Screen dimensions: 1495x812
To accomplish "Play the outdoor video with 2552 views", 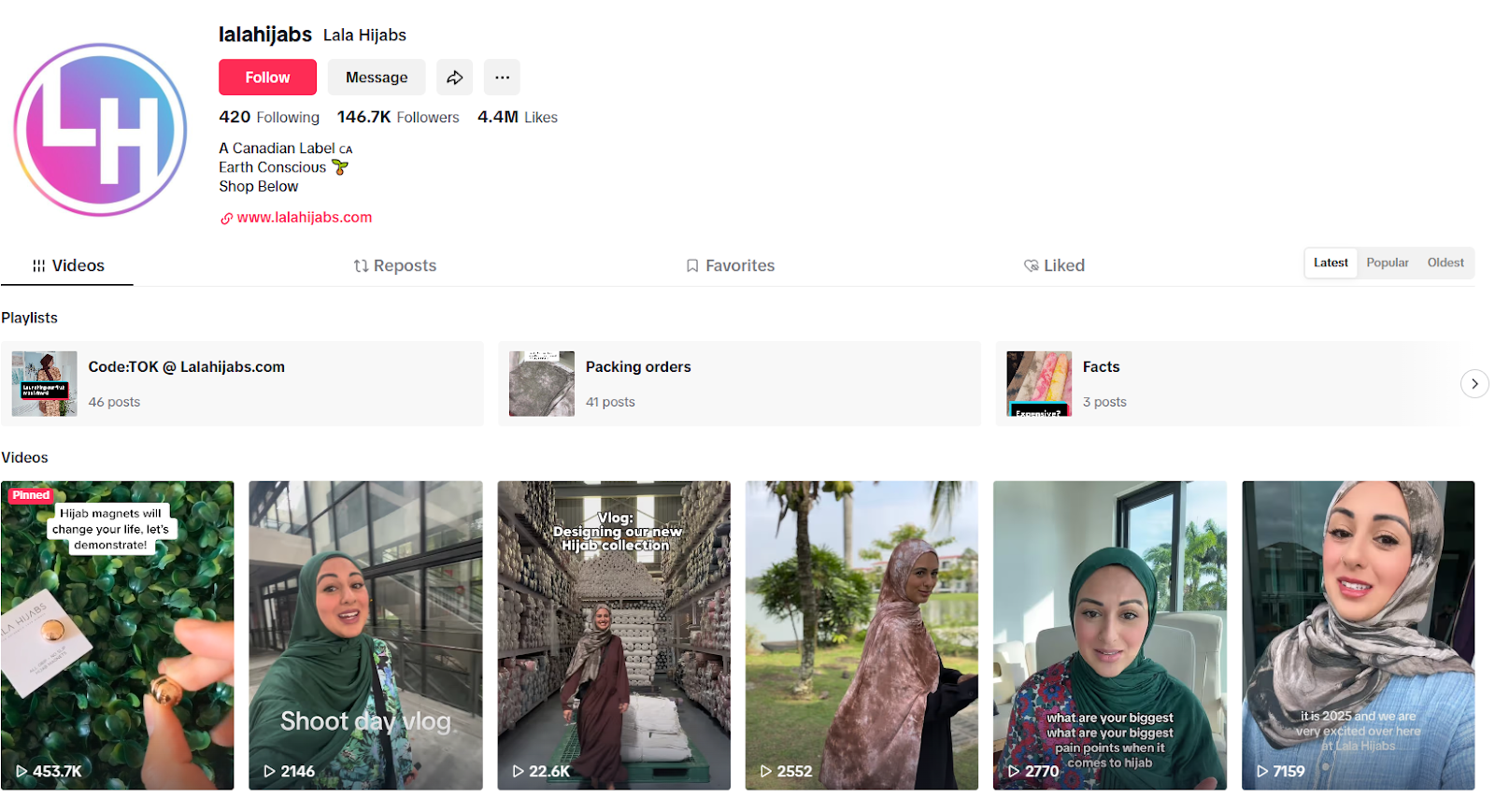I will click(x=861, y=635).
